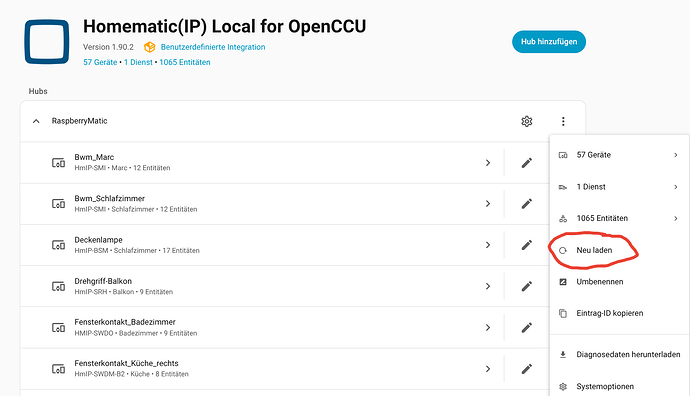
Task: Click entities icon in 1065 Entitäten menu entry
Action: pyautogui.click(x=563, y=218)
